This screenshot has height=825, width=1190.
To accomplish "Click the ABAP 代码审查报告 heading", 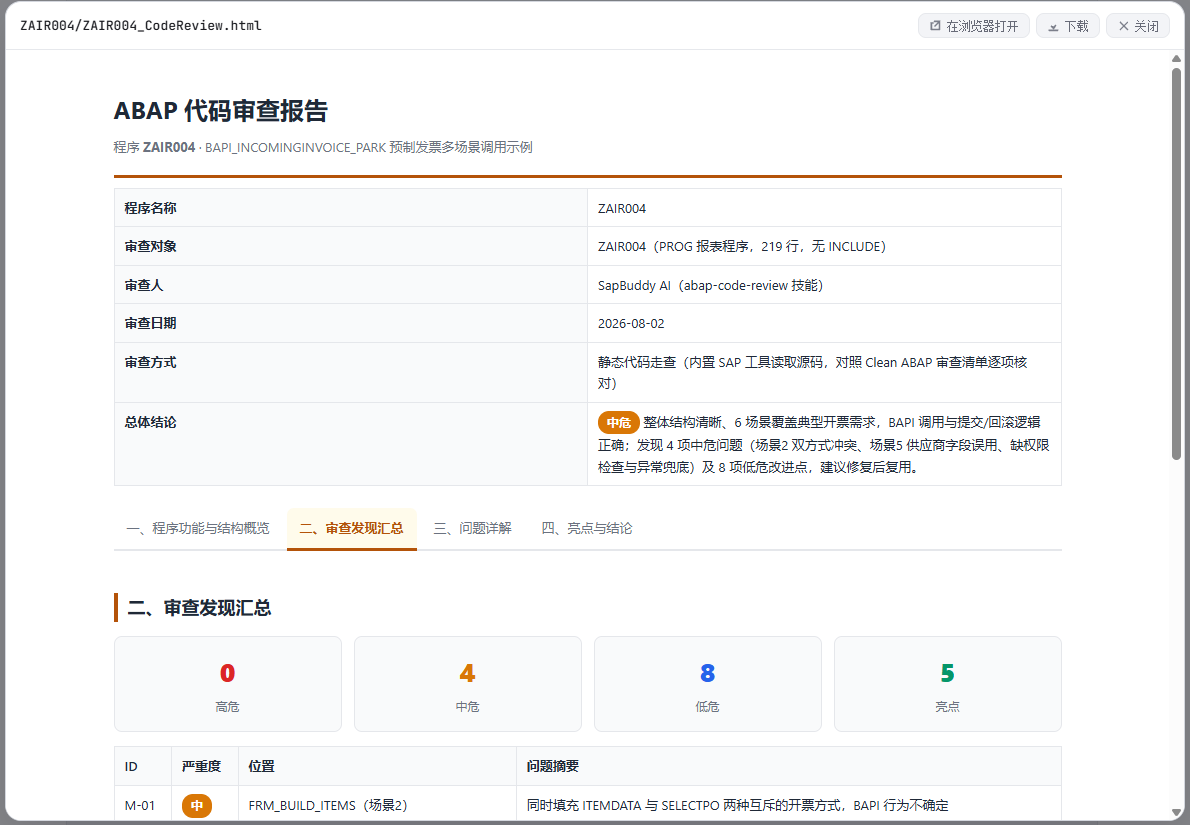I will point(221,111).
